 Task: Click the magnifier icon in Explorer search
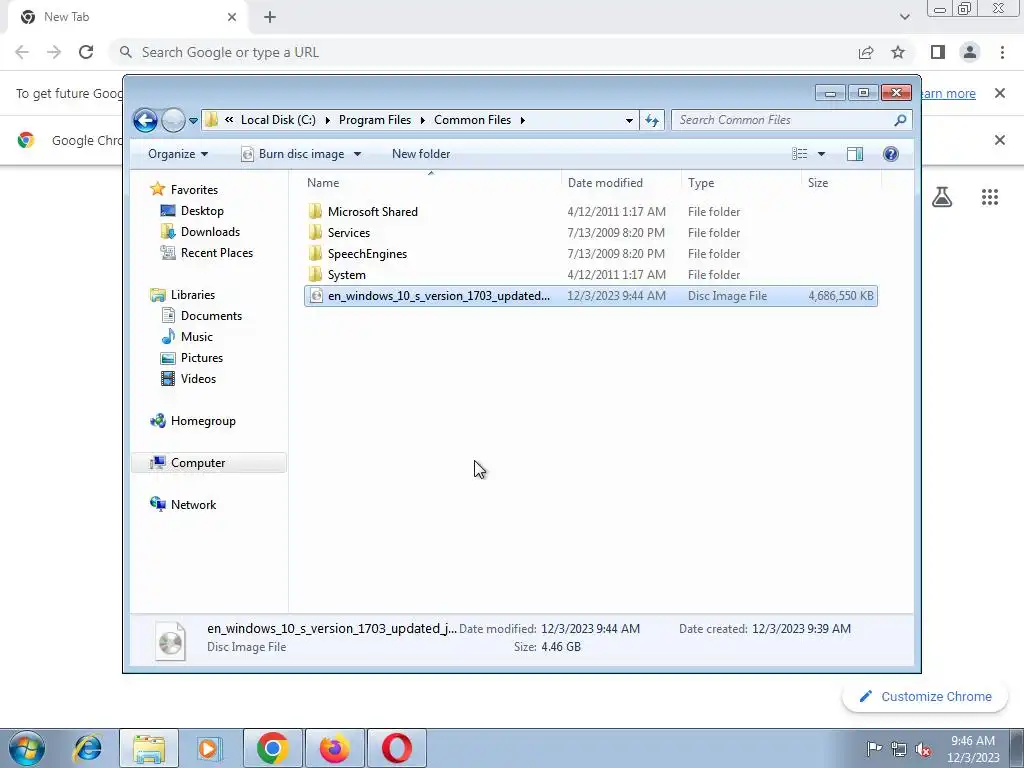tap(900, 120)
